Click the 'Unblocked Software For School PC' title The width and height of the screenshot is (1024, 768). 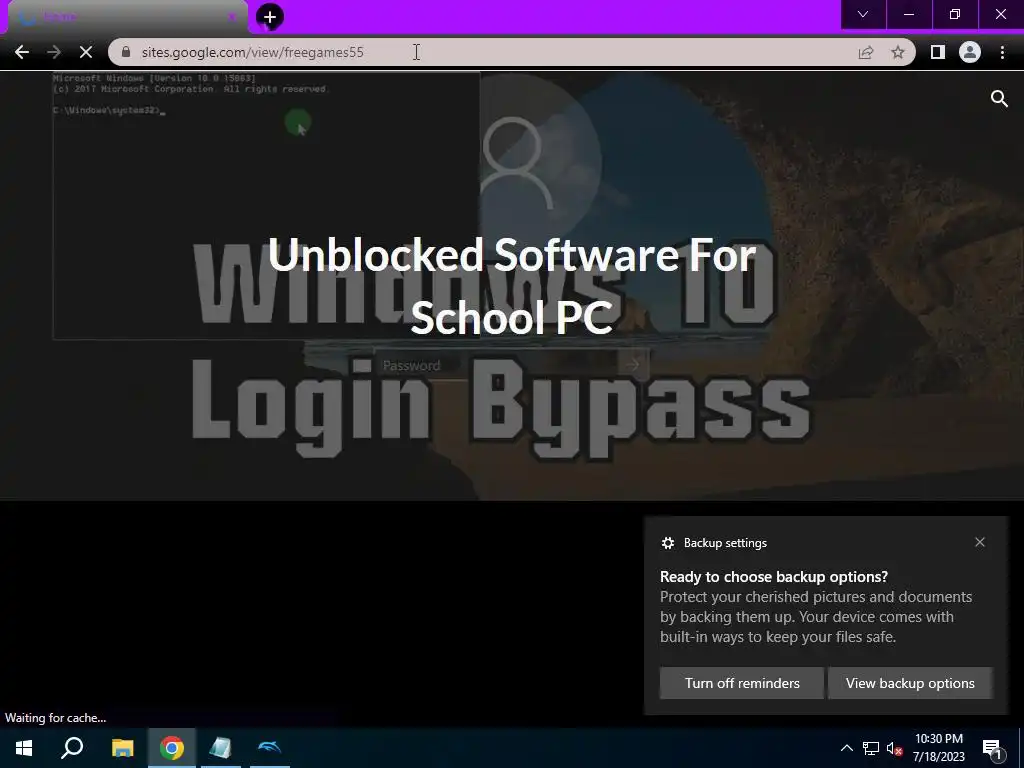(x=512, y=285)
